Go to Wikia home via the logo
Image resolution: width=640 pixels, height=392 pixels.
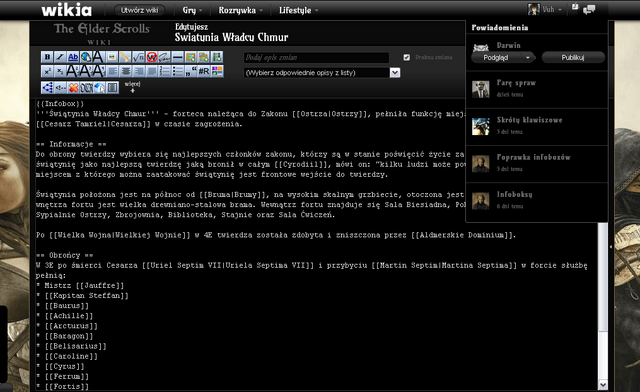coord(67,10)
